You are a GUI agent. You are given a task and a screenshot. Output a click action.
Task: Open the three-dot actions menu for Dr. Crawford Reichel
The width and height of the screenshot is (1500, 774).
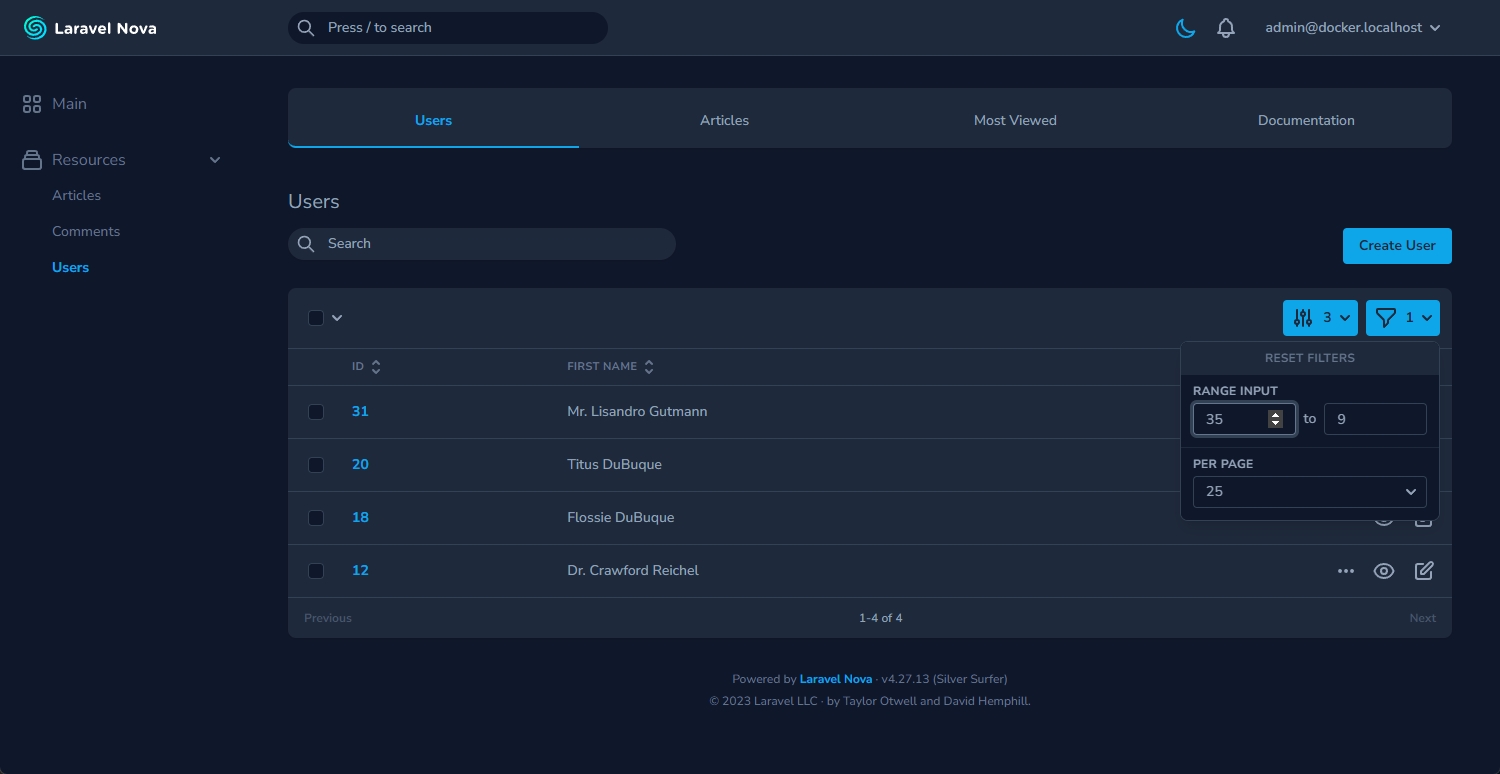click(x=1345, y=571)
